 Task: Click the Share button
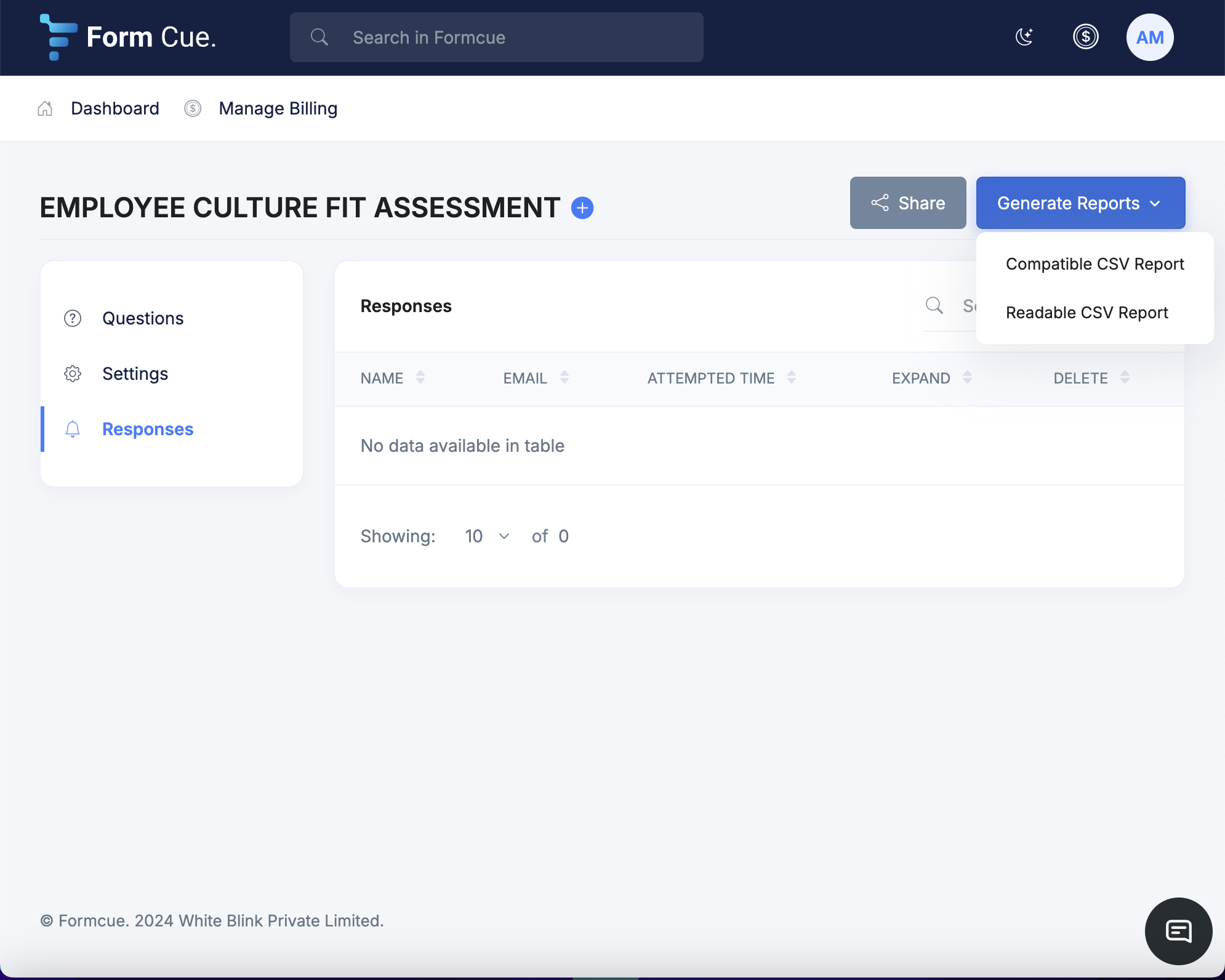907,203
